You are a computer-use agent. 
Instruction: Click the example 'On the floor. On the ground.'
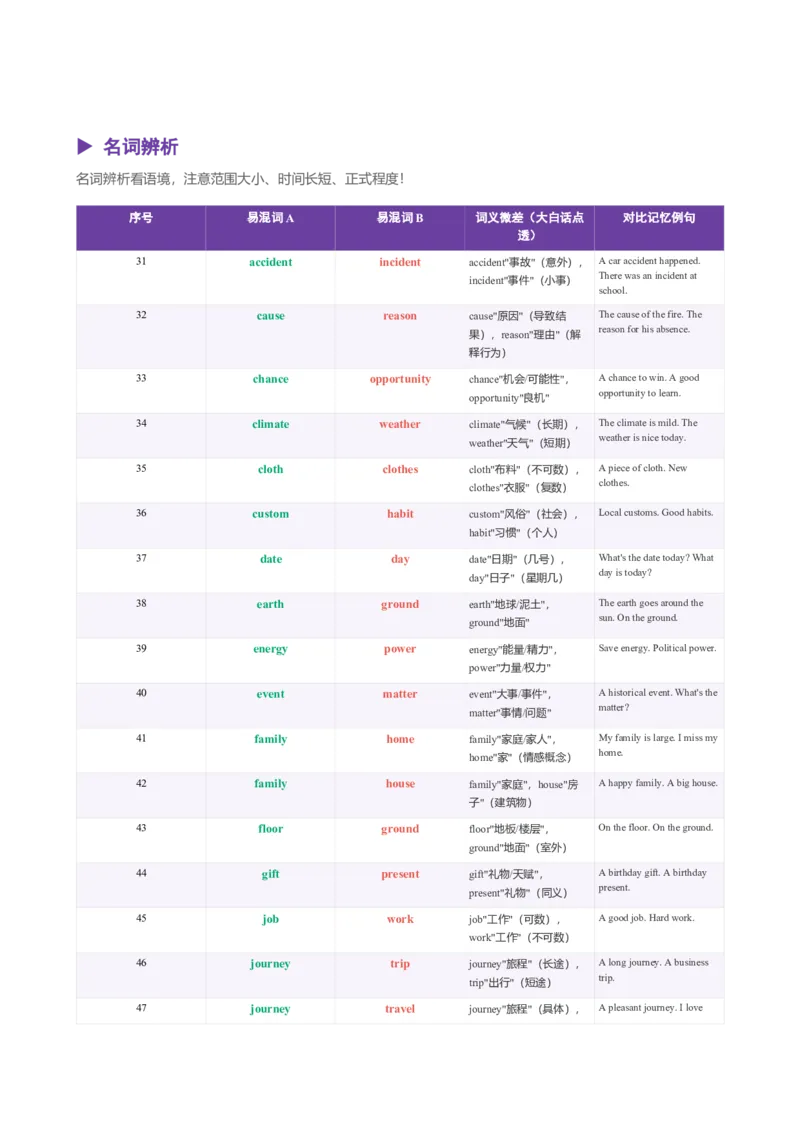[x=656, y=827]
